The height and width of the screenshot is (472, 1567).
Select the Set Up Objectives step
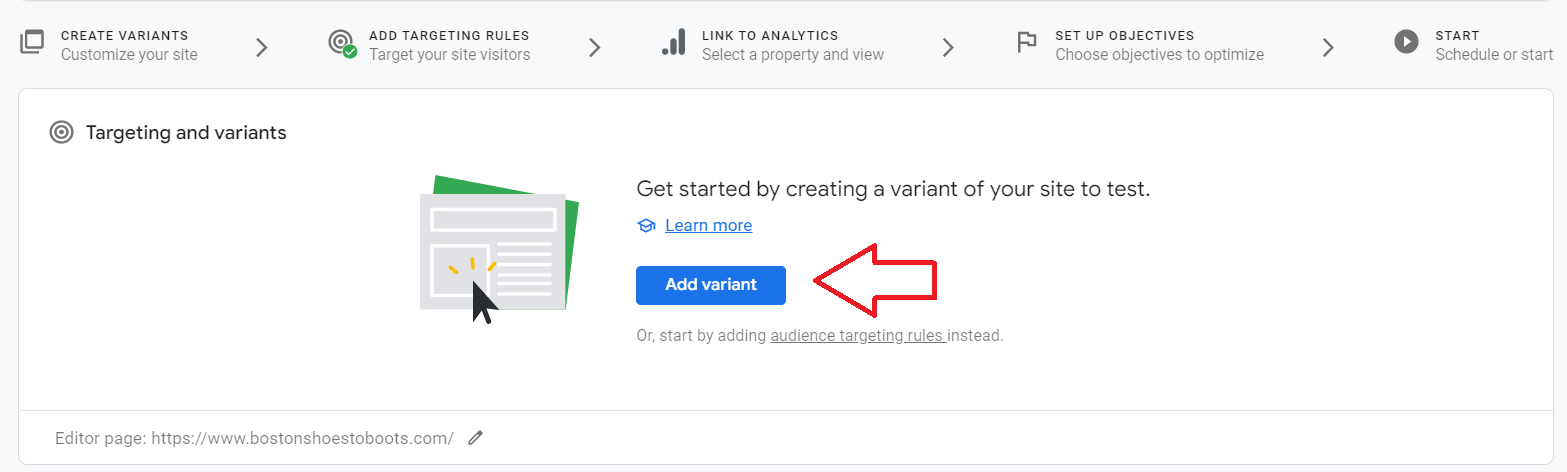(1159, 45)
